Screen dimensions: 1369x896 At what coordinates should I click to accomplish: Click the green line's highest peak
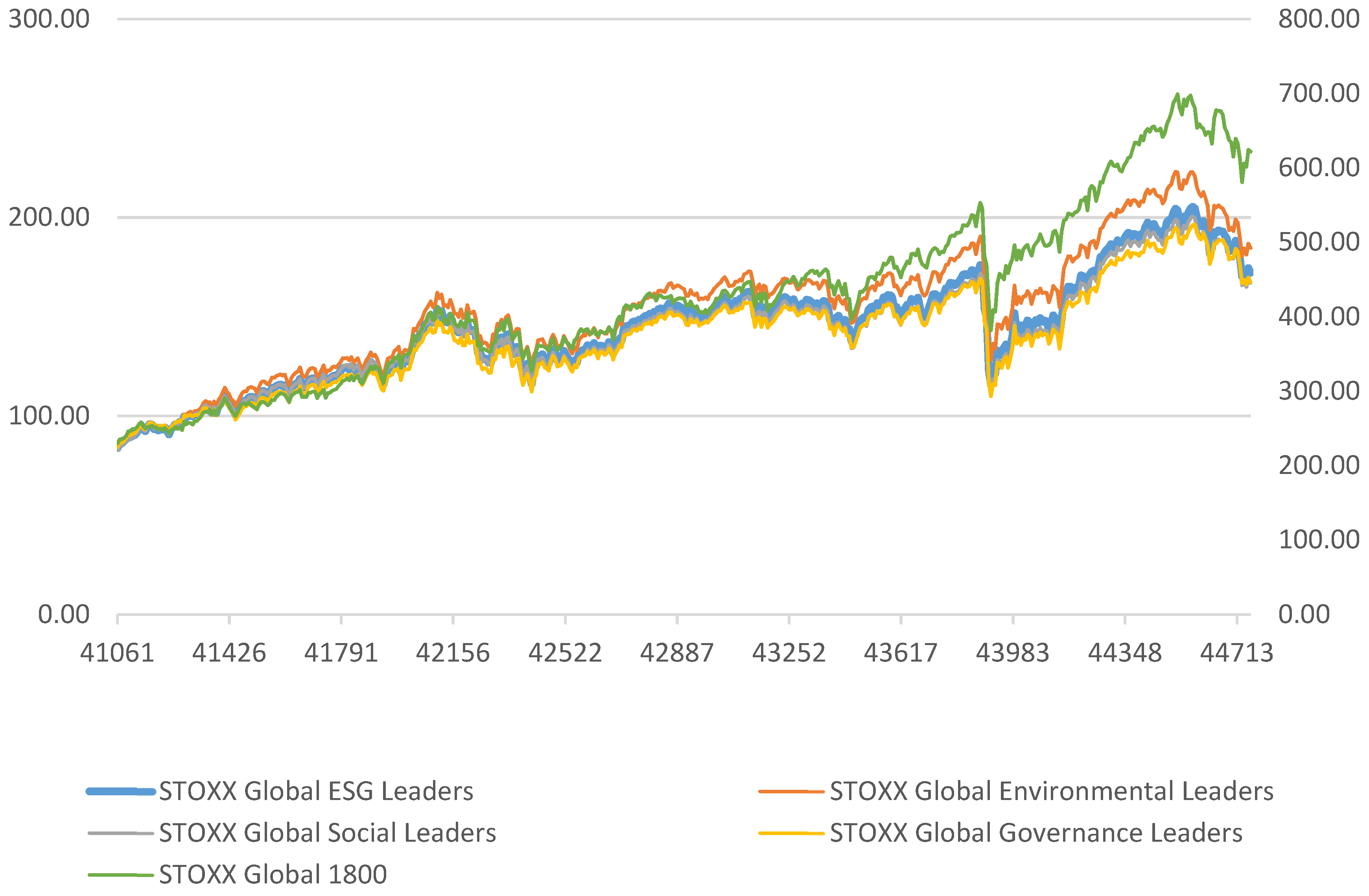pos(1177,94)
